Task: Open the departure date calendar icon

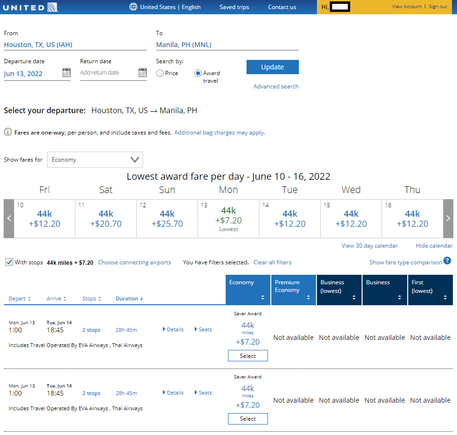Action: click(66, 72)
